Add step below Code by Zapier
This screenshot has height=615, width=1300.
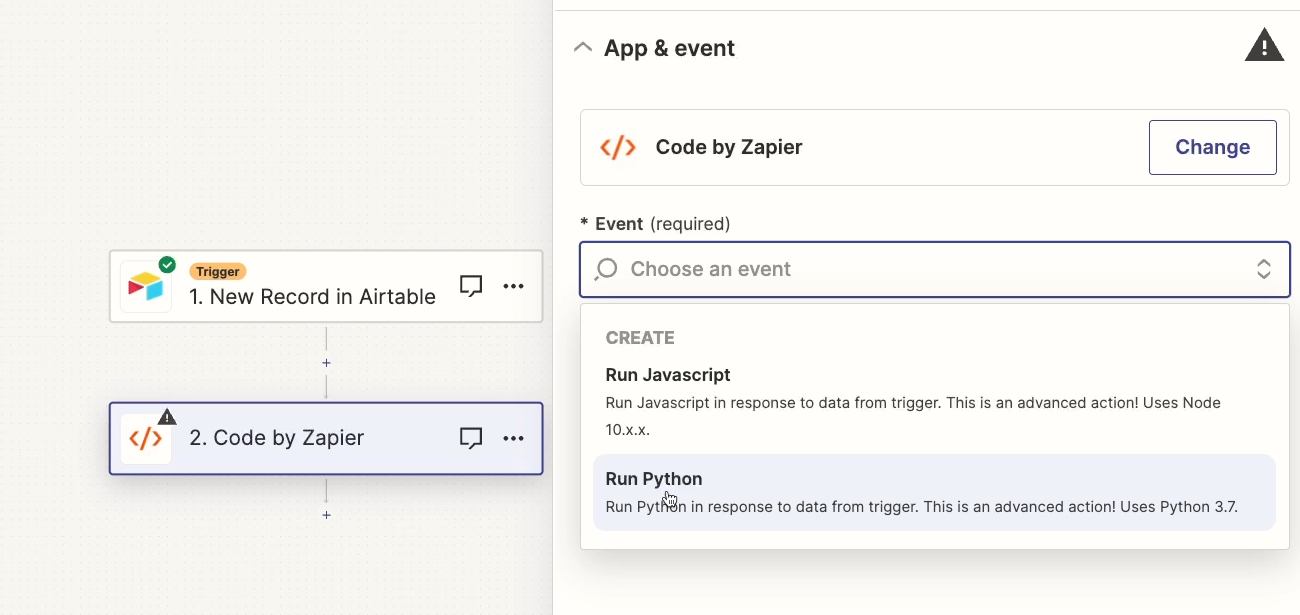pos(326,515)
